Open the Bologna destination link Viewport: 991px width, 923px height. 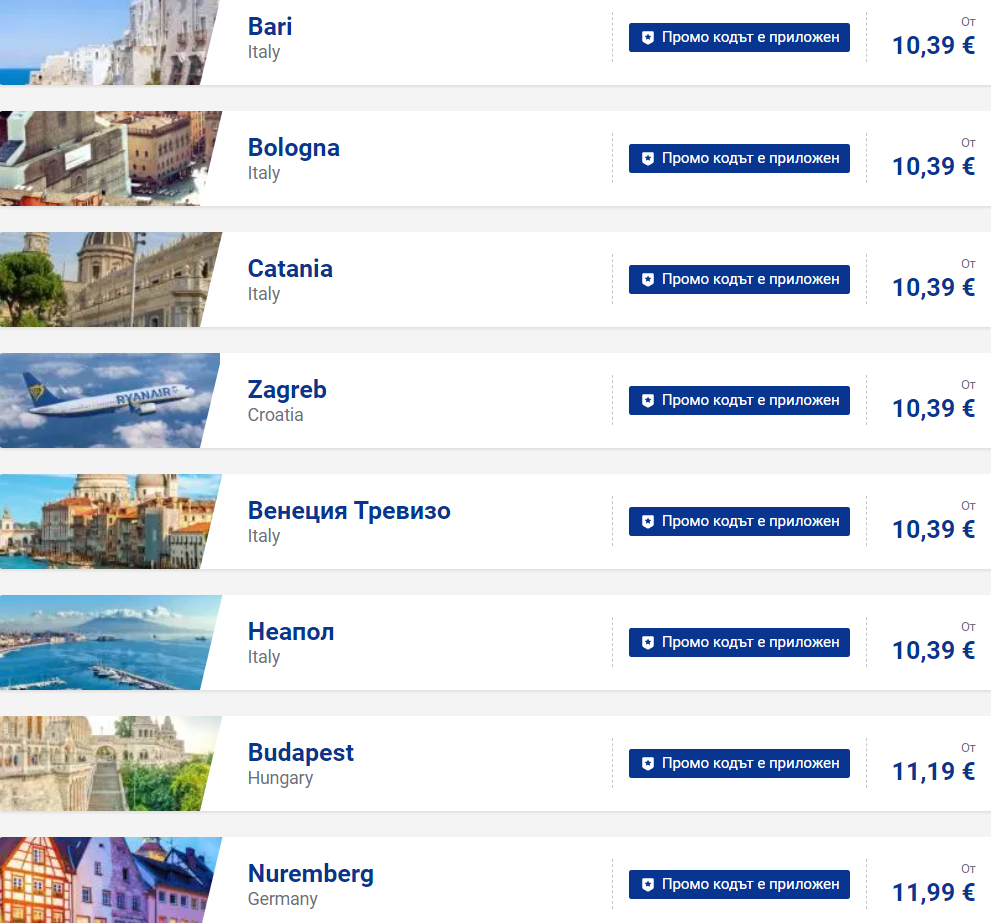tap(293, 148)
